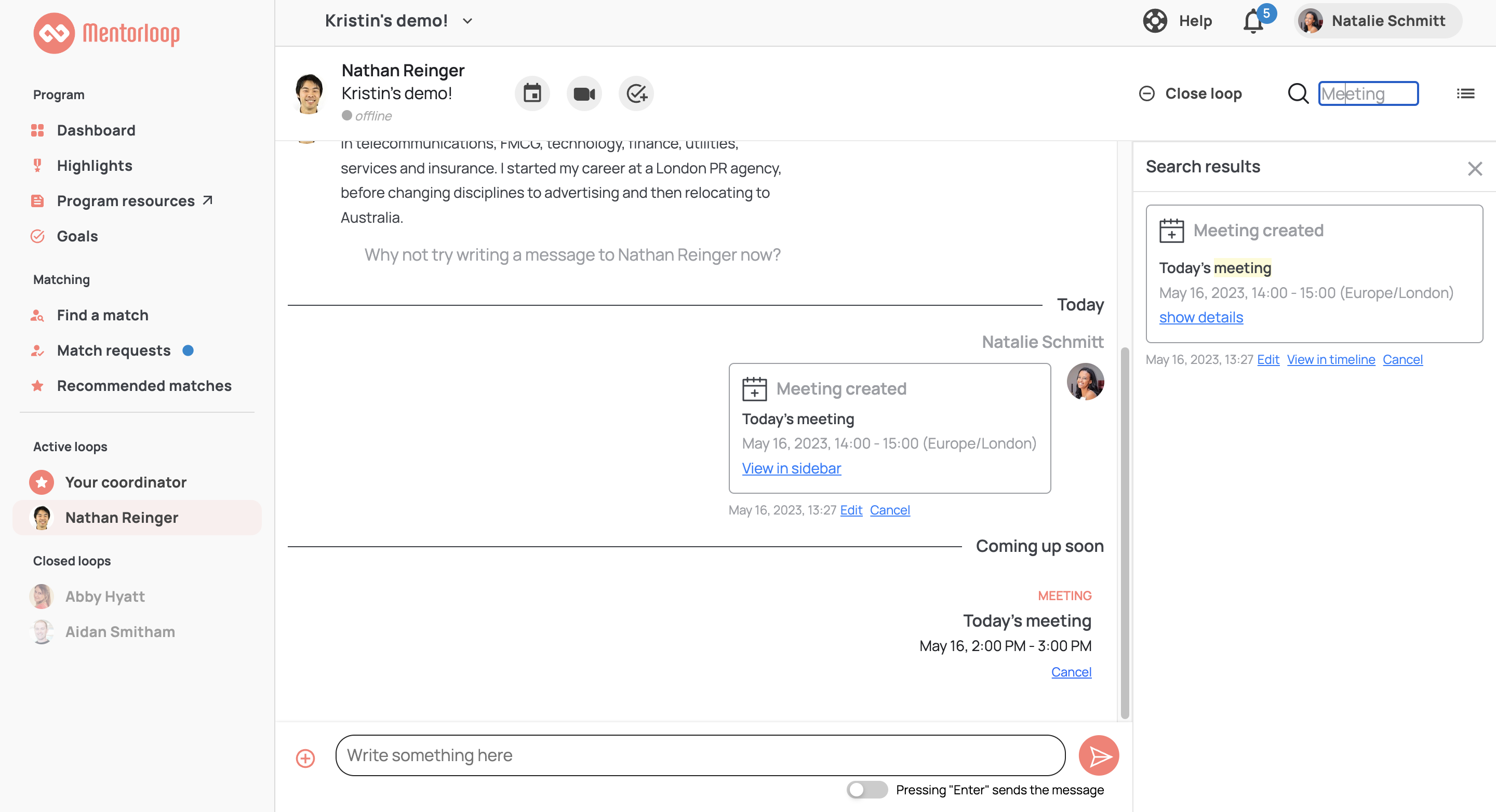This screenshot has width=1496, height=812.
Task: Go to the Goals page
Action: (77, 236)
